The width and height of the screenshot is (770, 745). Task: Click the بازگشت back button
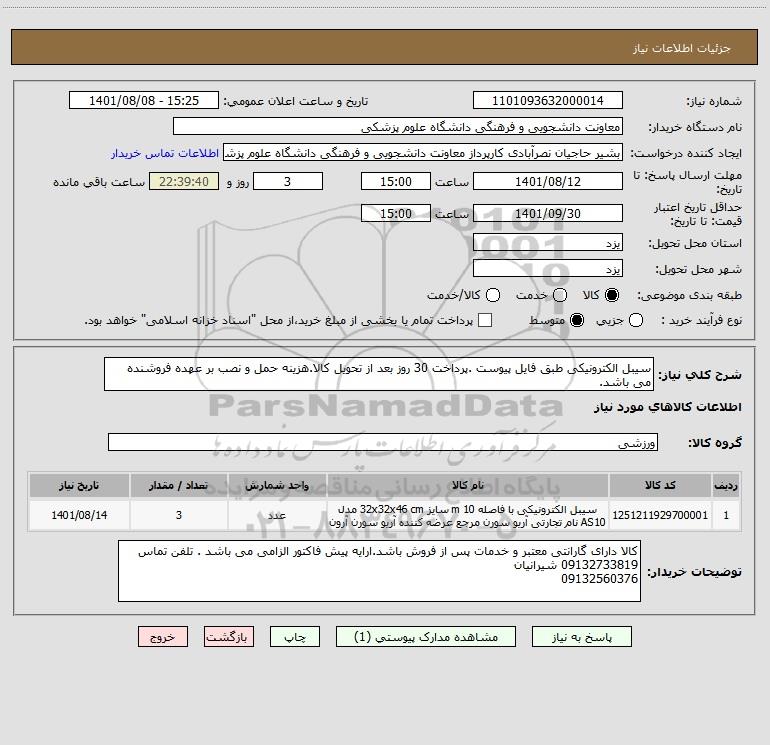coord(229,637)
